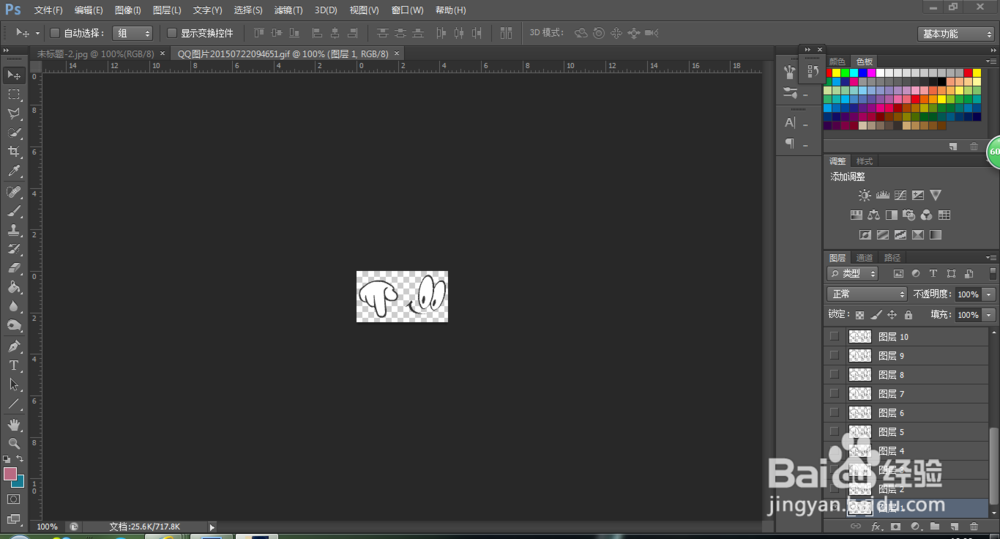Select 图层 10 layer row
Screen dimensions: 1000x539
(x=906, y=336)
